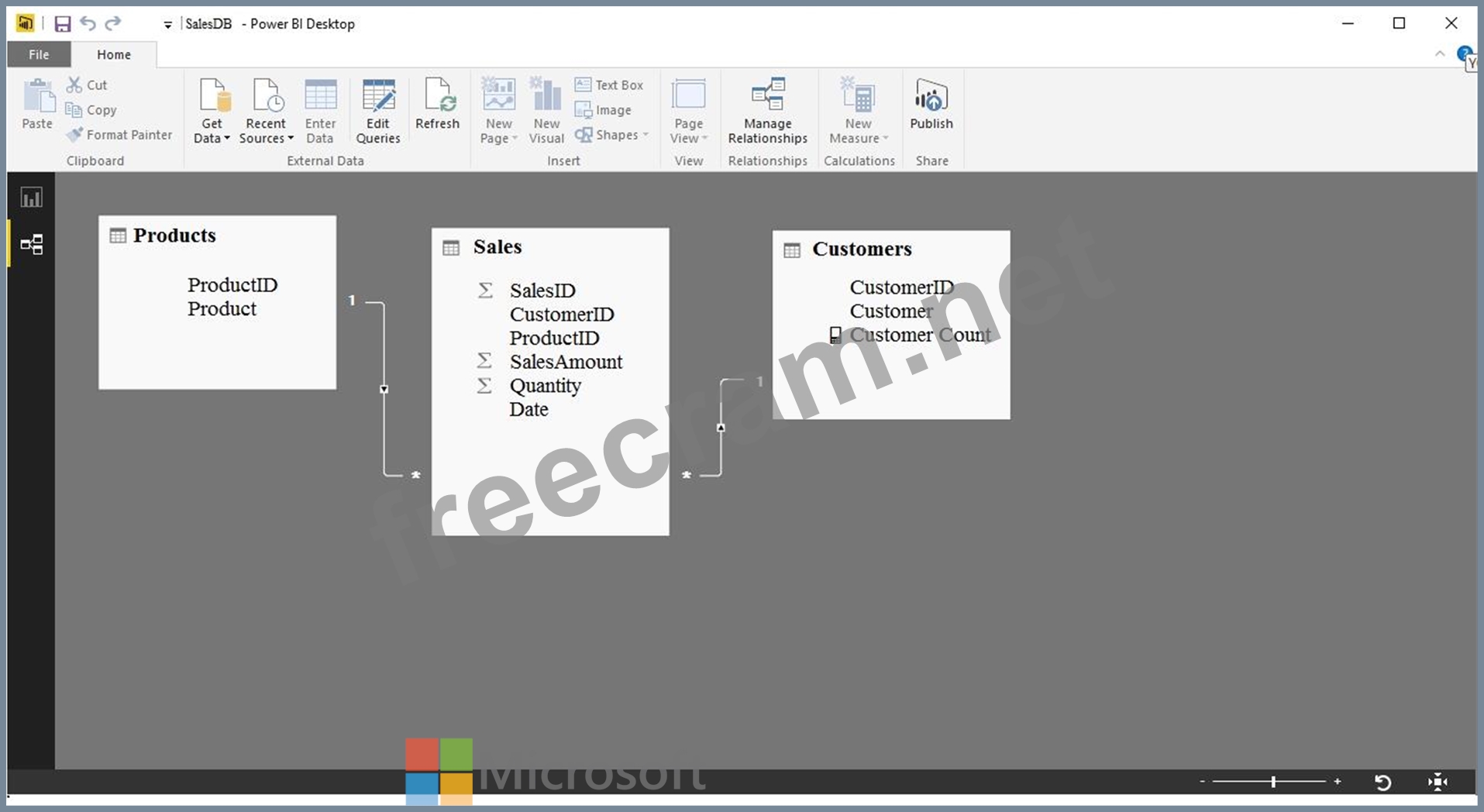Expand the Shapes dropdown
Screen dimensions: 1484x812
tap(612, 135)
